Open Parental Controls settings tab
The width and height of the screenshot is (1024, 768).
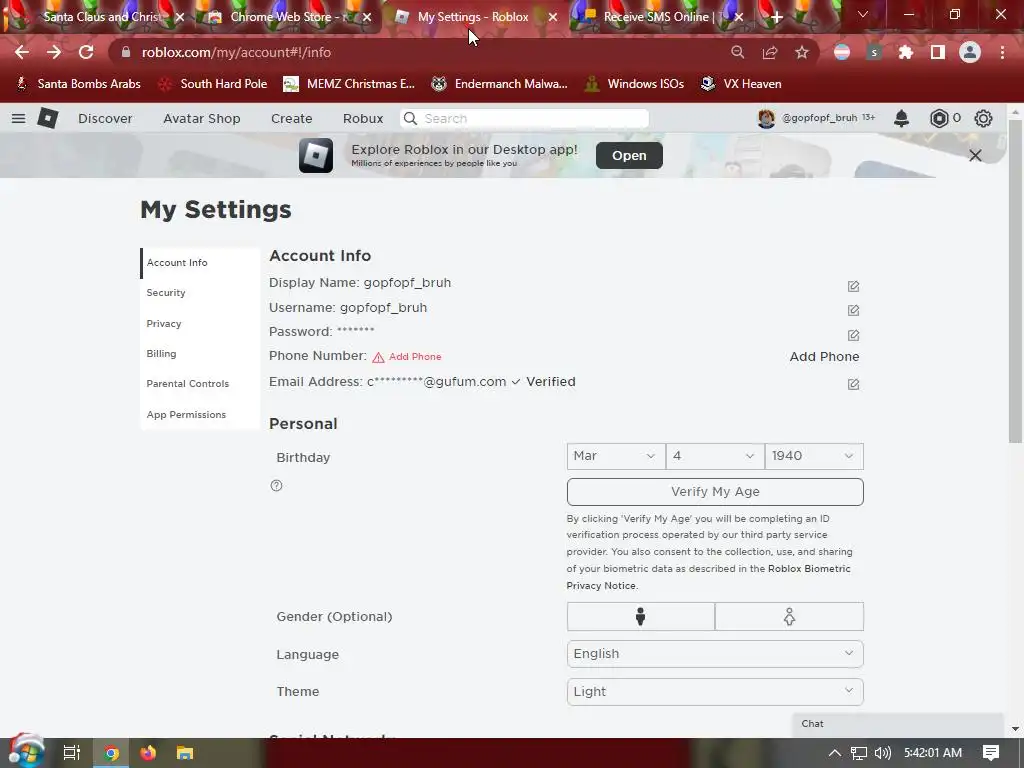[x=200, y=383]
